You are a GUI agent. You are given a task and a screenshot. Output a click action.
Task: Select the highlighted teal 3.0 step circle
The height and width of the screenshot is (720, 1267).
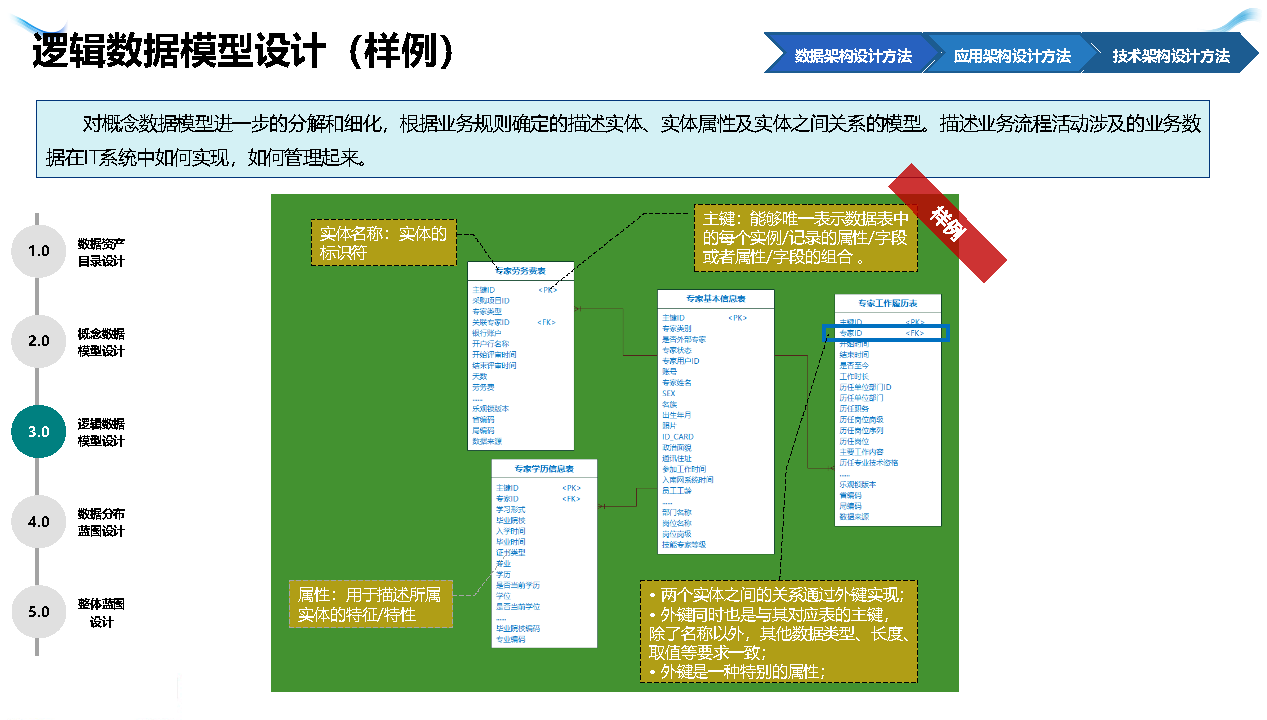click(38, 431)
